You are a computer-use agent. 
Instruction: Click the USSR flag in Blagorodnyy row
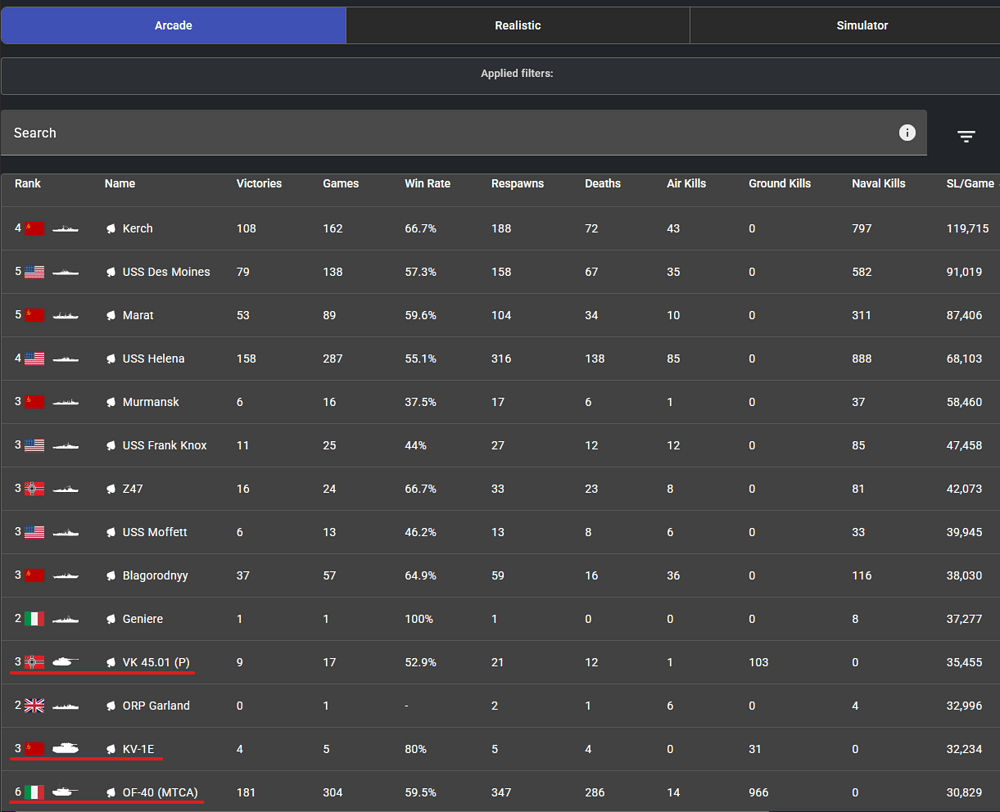(34, 575)
